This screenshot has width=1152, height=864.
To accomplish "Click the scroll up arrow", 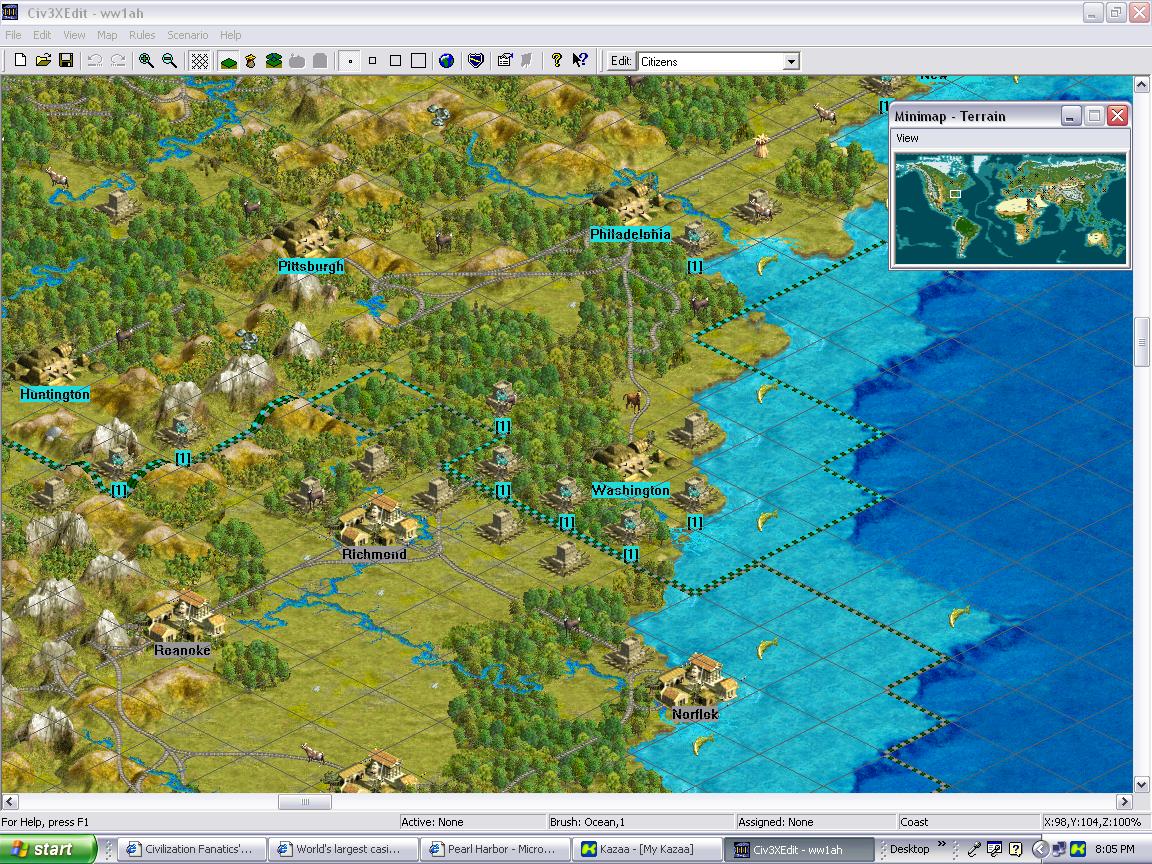I will coord(1142,84).
